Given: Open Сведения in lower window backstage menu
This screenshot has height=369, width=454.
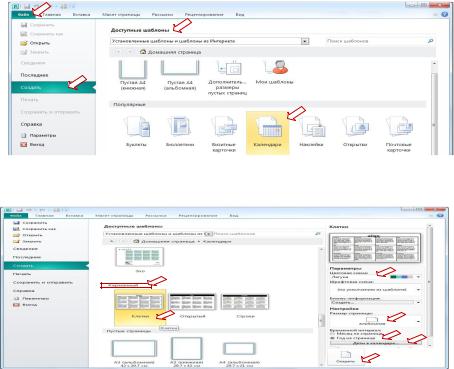Looking at the screenshot, I should [x=25, y=249].
